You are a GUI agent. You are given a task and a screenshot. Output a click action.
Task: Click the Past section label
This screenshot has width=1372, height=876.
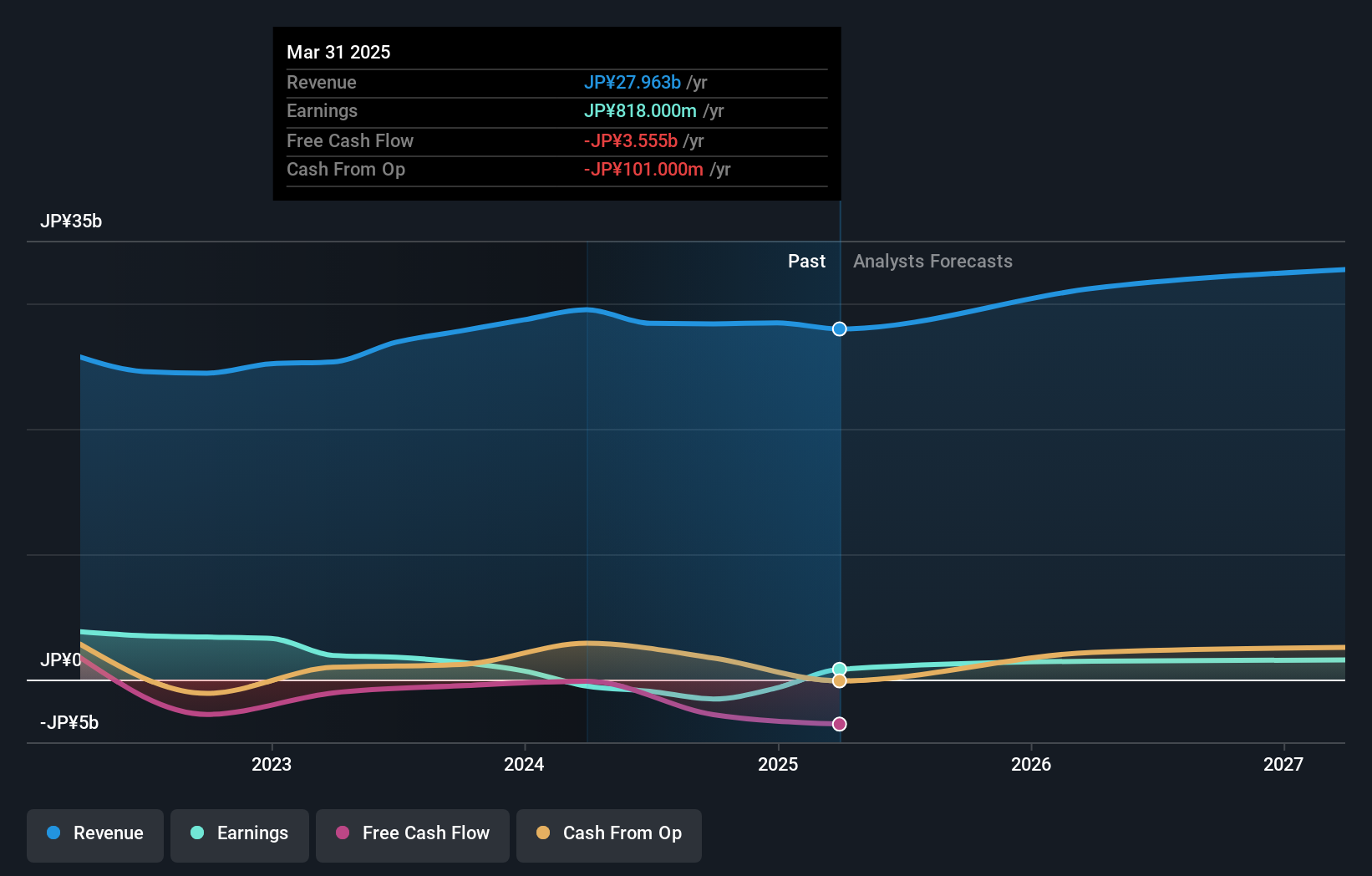pyautogui.click(x=806, y=261)
